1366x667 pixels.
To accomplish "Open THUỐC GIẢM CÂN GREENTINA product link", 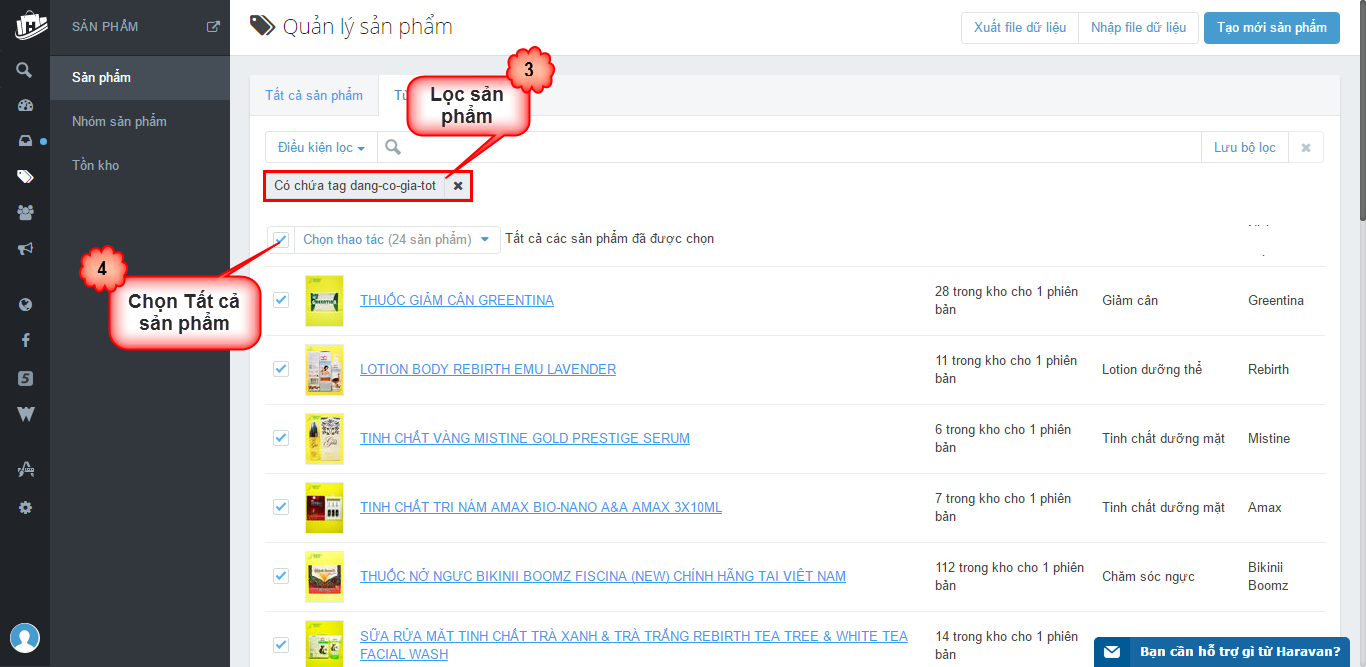I will tap(457, 300).
